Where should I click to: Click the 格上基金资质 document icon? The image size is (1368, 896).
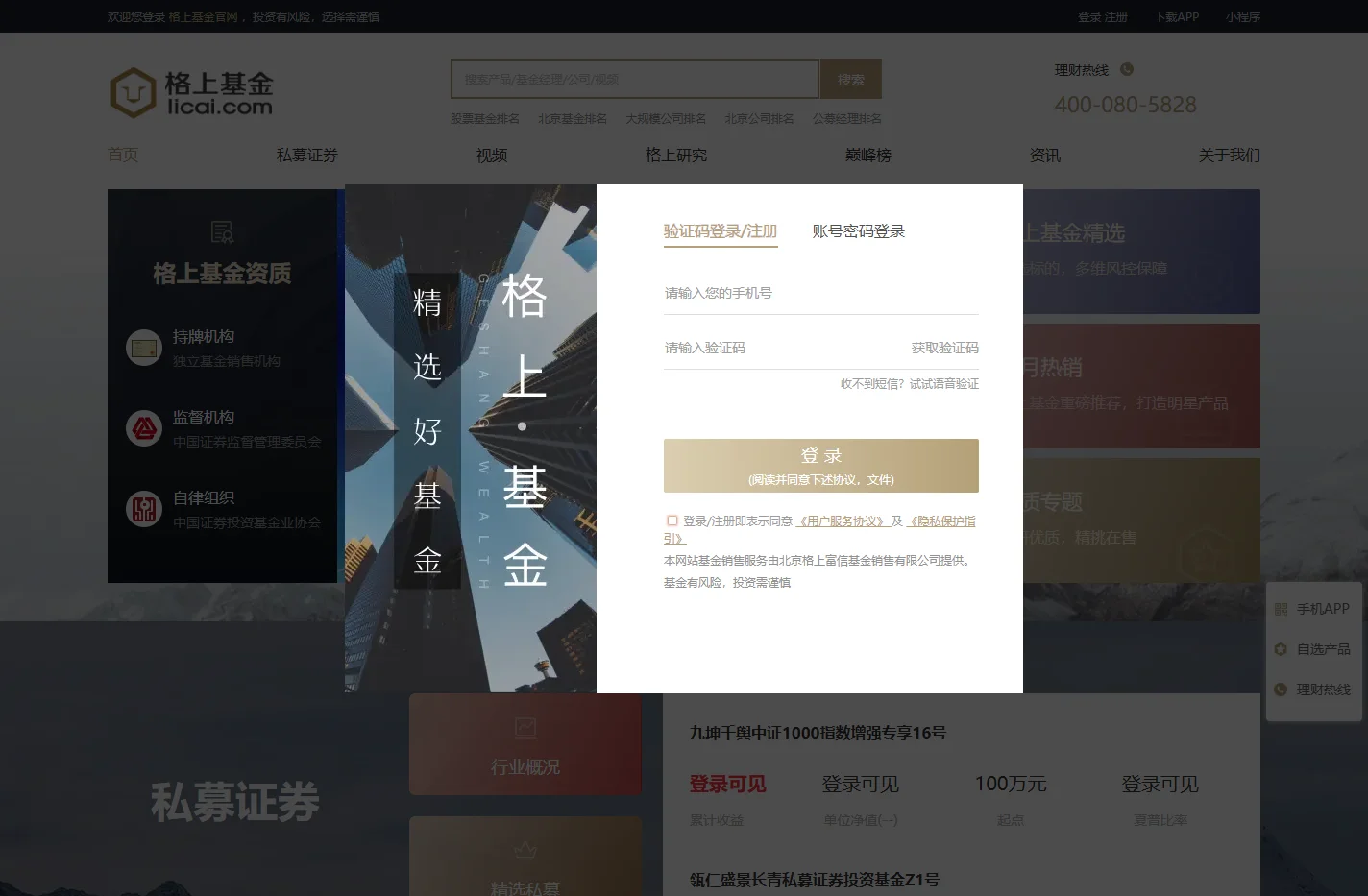point(222,231)
